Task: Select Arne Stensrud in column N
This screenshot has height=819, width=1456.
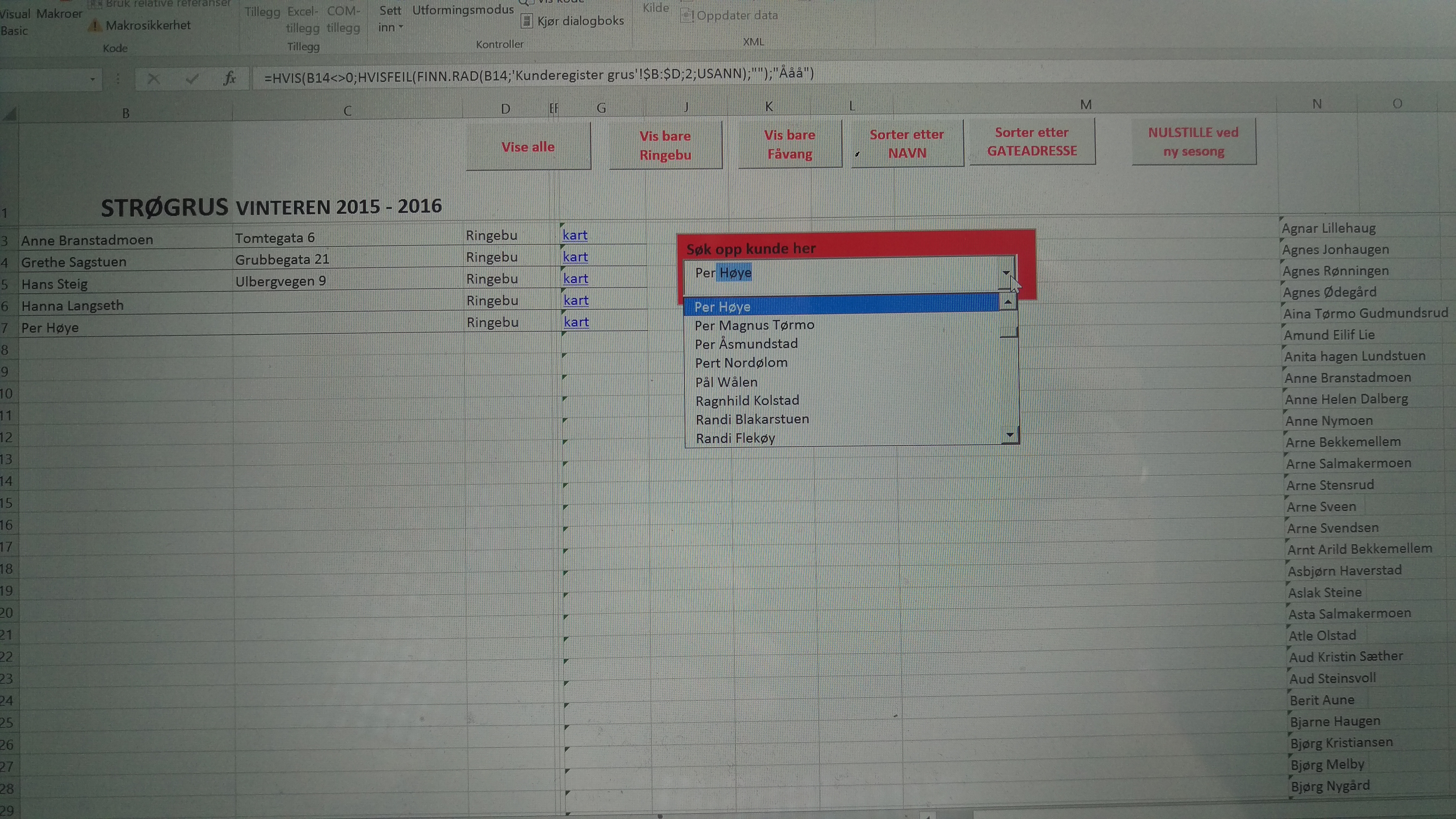Action: (x=1330, y=485)
